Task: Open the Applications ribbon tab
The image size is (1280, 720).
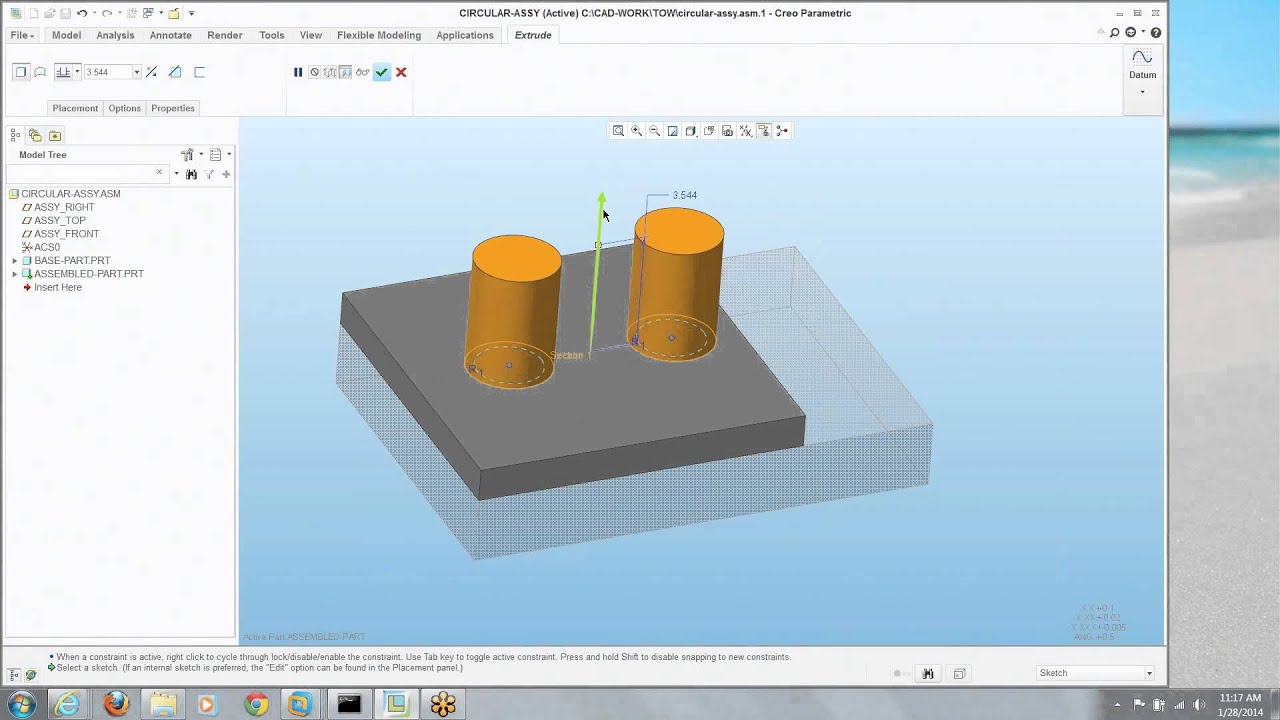Action: tap(465, 35)
